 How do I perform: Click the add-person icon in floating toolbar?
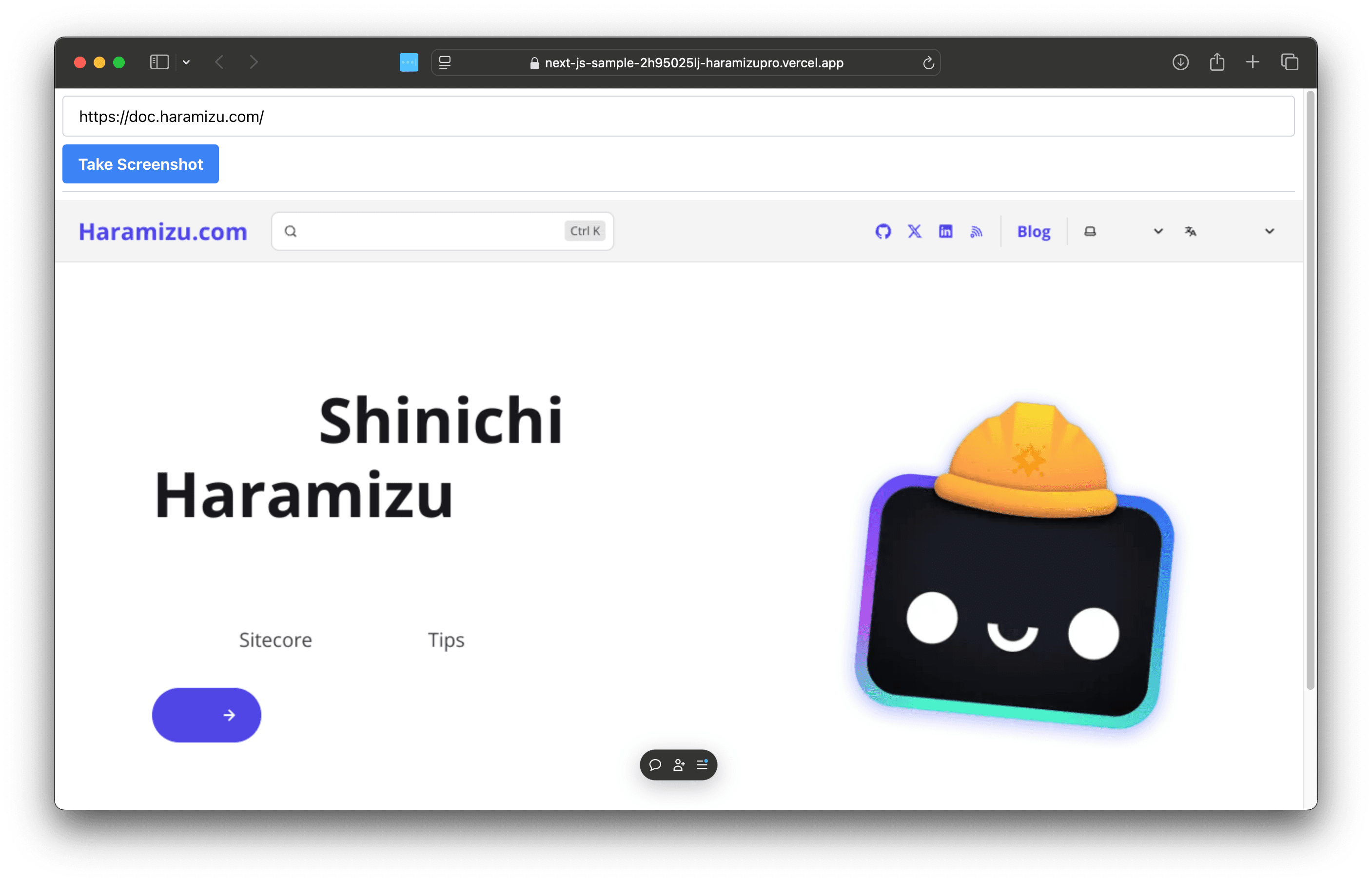click(x=679, y=764)
